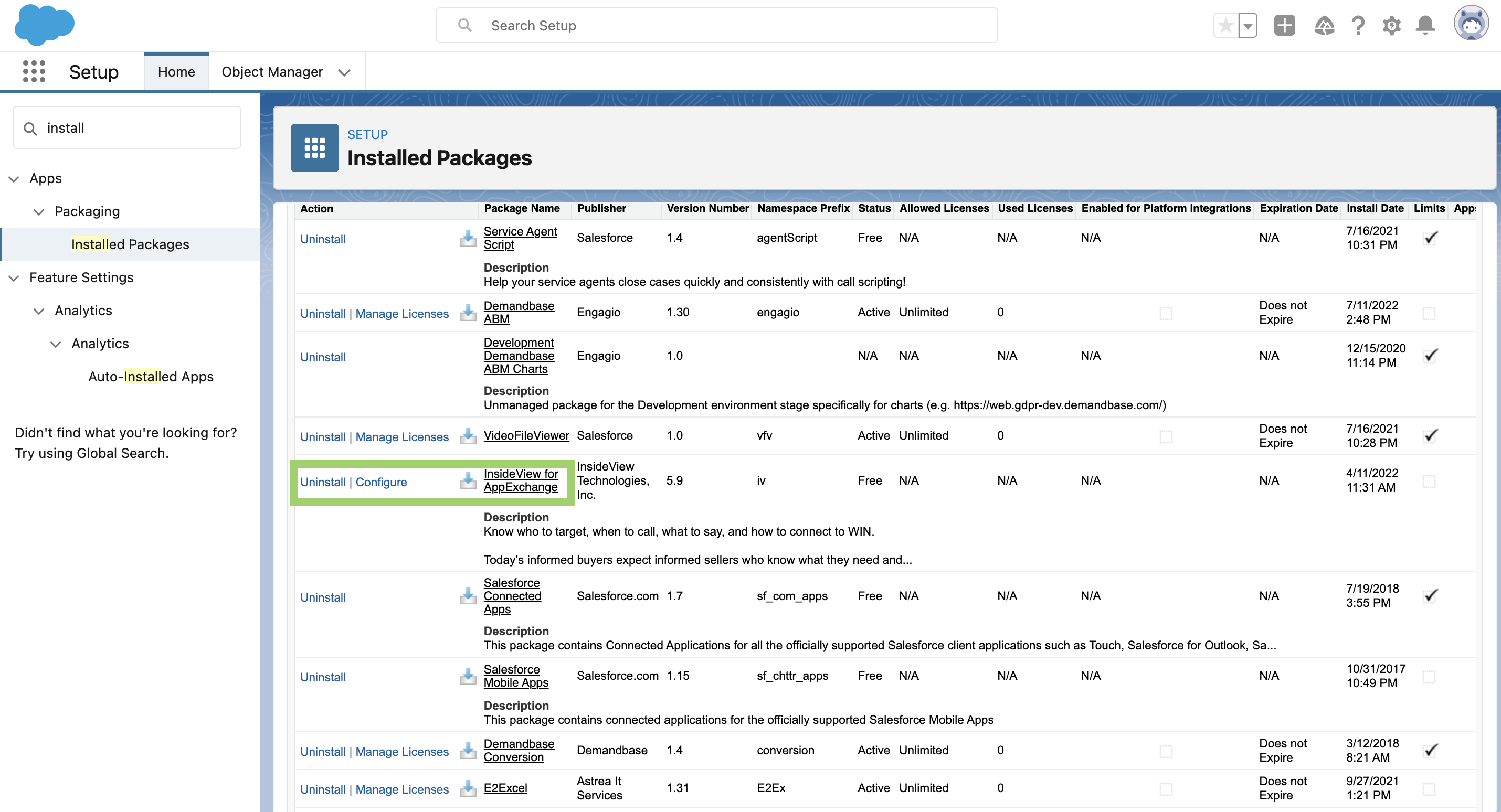Viewport: 1501px width, 812px height.
Task: Toggle Limits checkbox for E2Excel row
Action: [x=1429, y=789]
